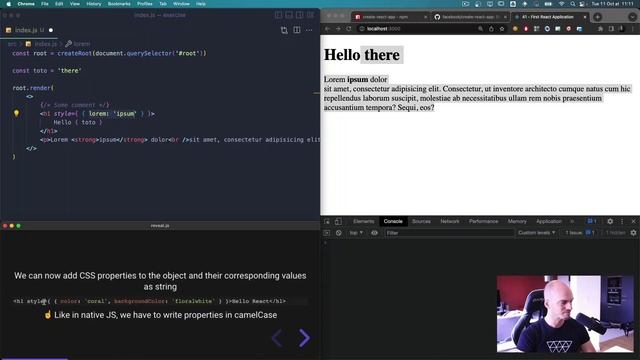This screenshot has width=640, height=360.
Task: Open the Apple menu
Action: click(9, 4)
